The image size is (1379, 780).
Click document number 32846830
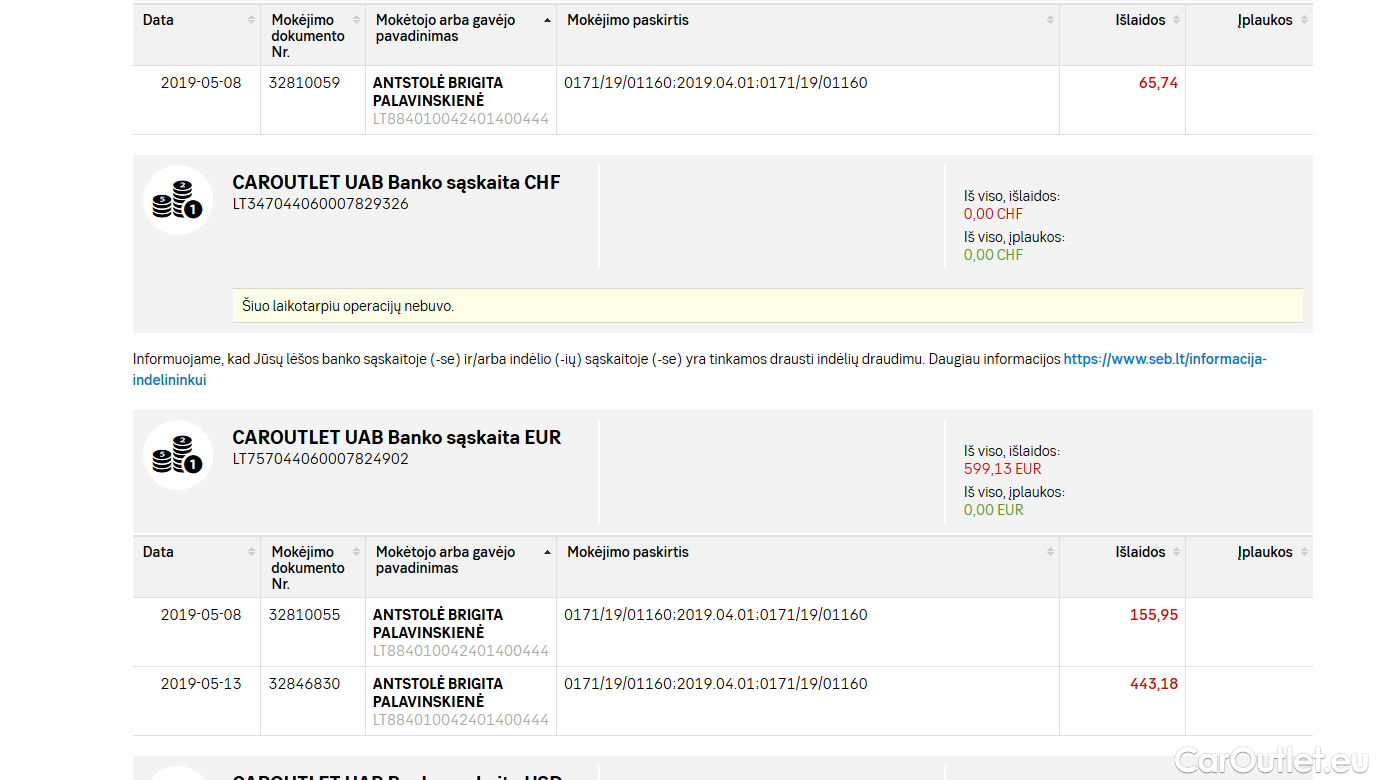point(304,684)
